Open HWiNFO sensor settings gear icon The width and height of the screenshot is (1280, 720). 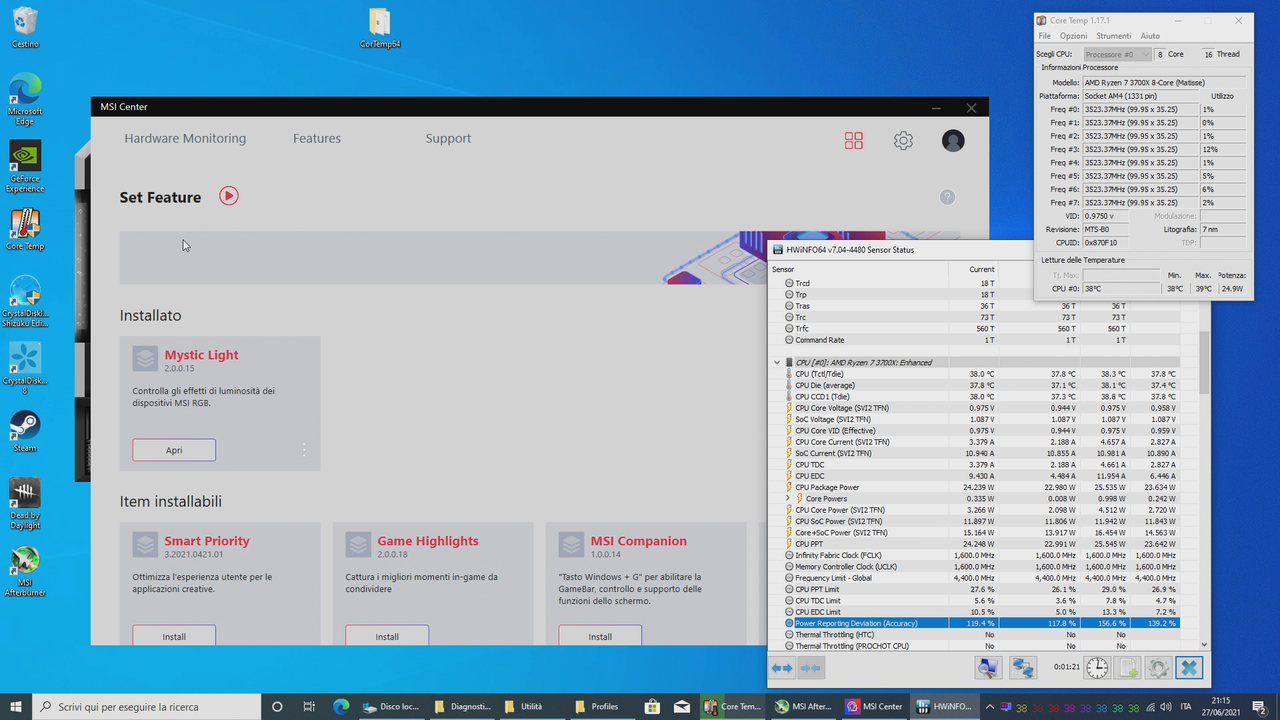(1158, 667)
